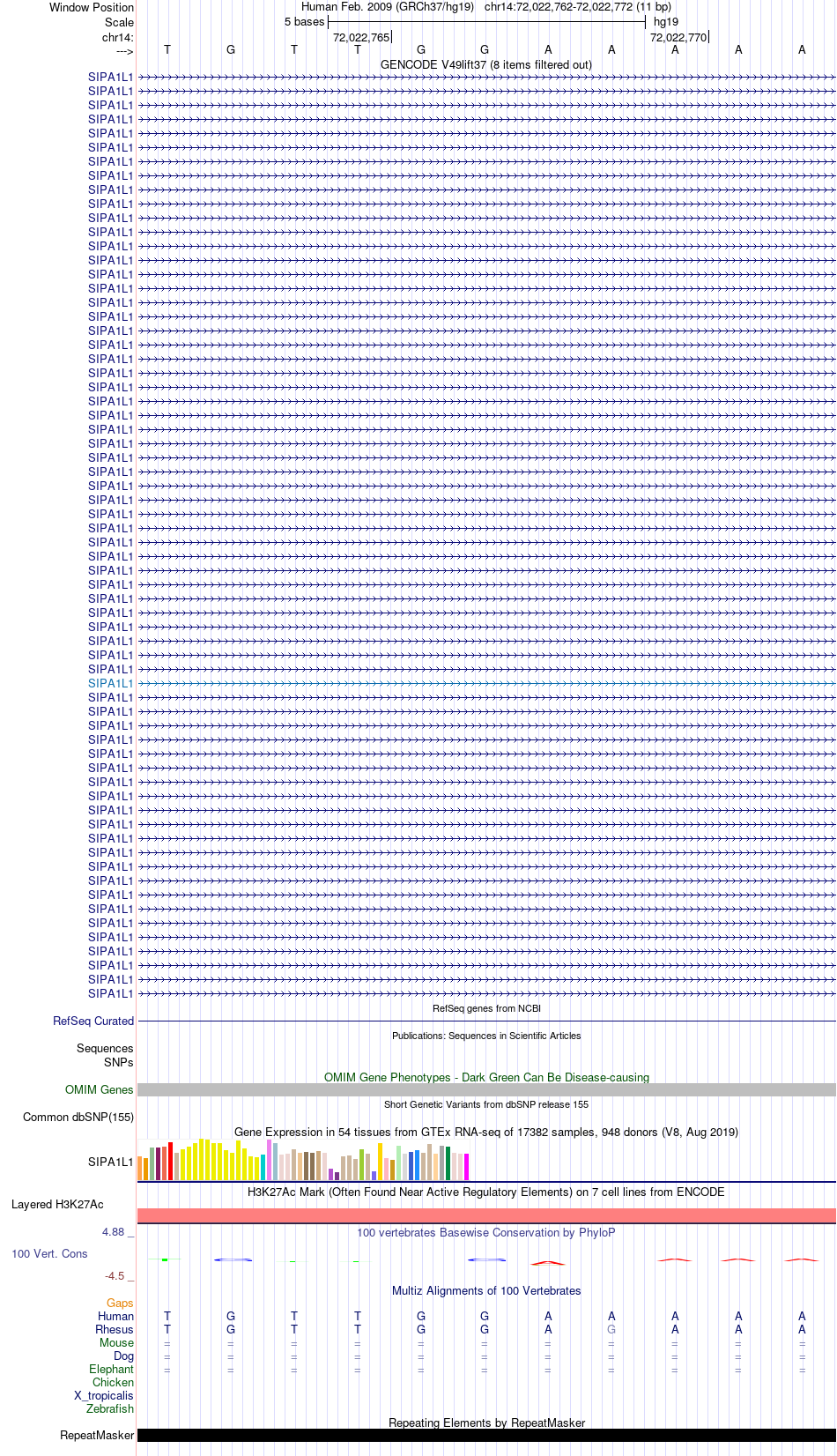
Task: Click the black RepeatMasker repeat element bar
Action: tap(486, 1435)
